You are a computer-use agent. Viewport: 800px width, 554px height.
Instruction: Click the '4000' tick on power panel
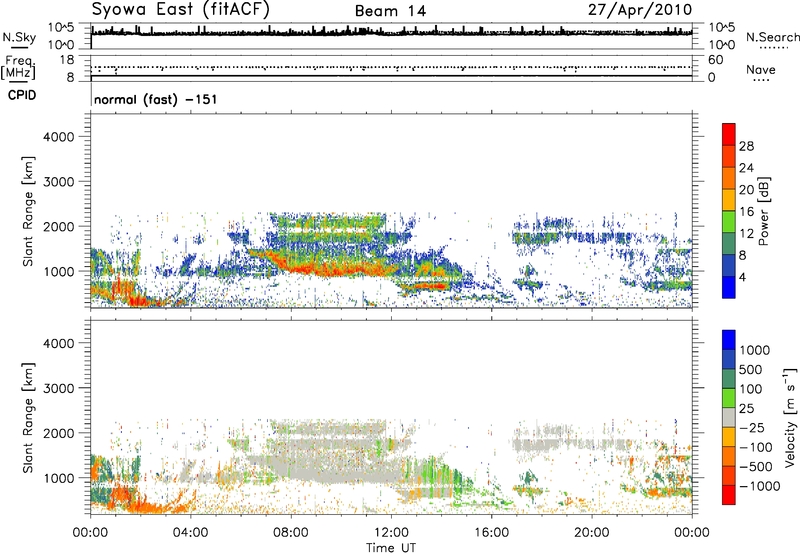coord(58,137)
